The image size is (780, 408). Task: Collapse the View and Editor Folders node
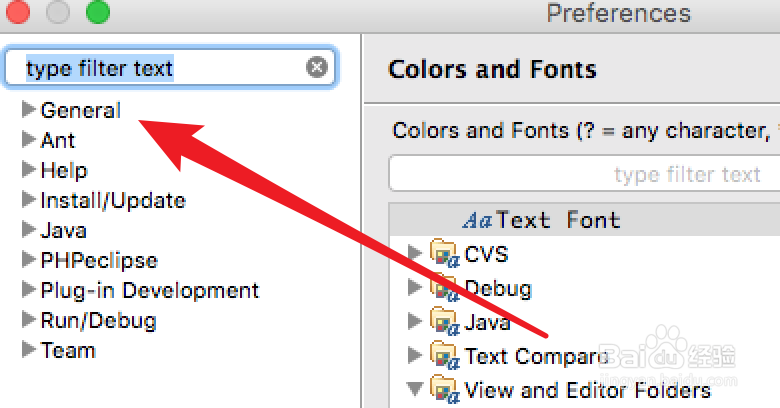pos(415,389)
